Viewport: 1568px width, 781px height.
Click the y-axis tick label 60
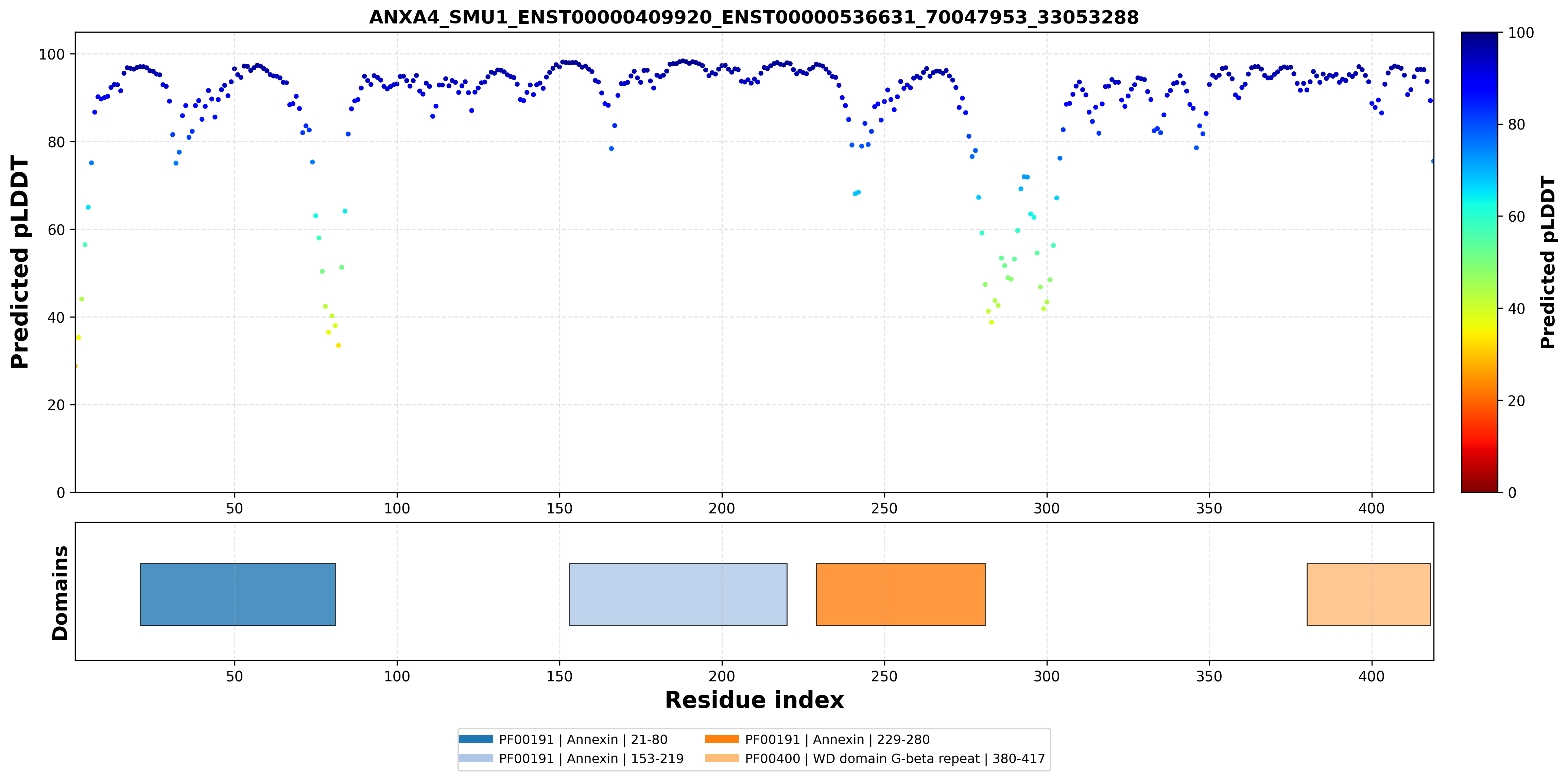tap(56, 230)
